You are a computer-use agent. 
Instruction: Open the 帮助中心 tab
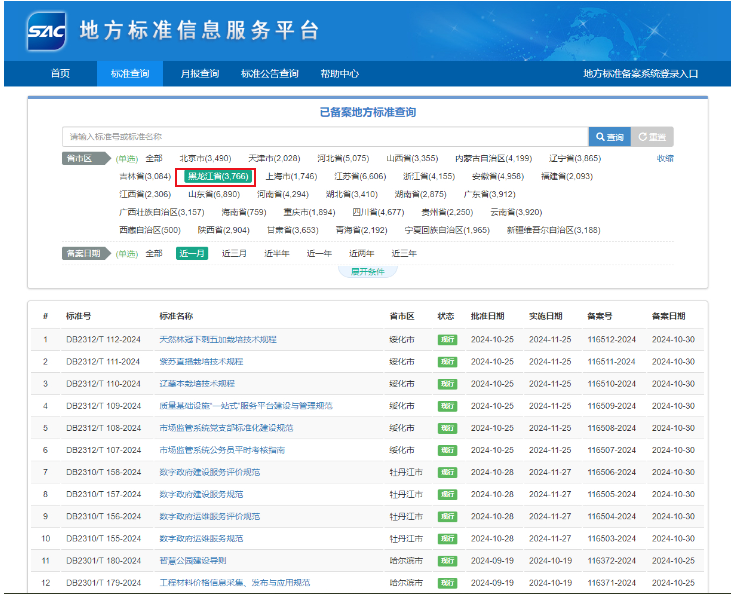pos(339,74)
